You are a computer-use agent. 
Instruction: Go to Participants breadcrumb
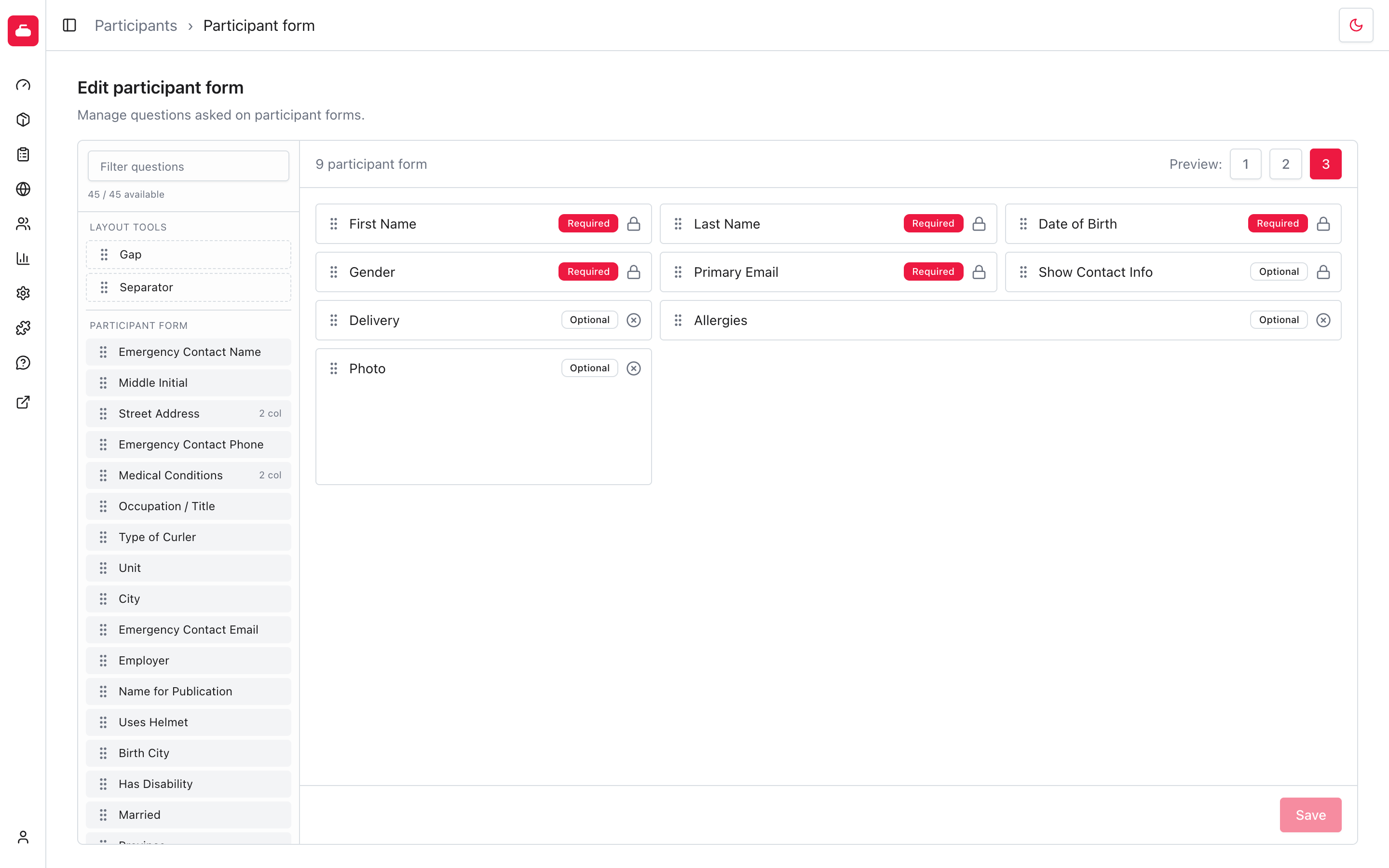click(136, 25)
